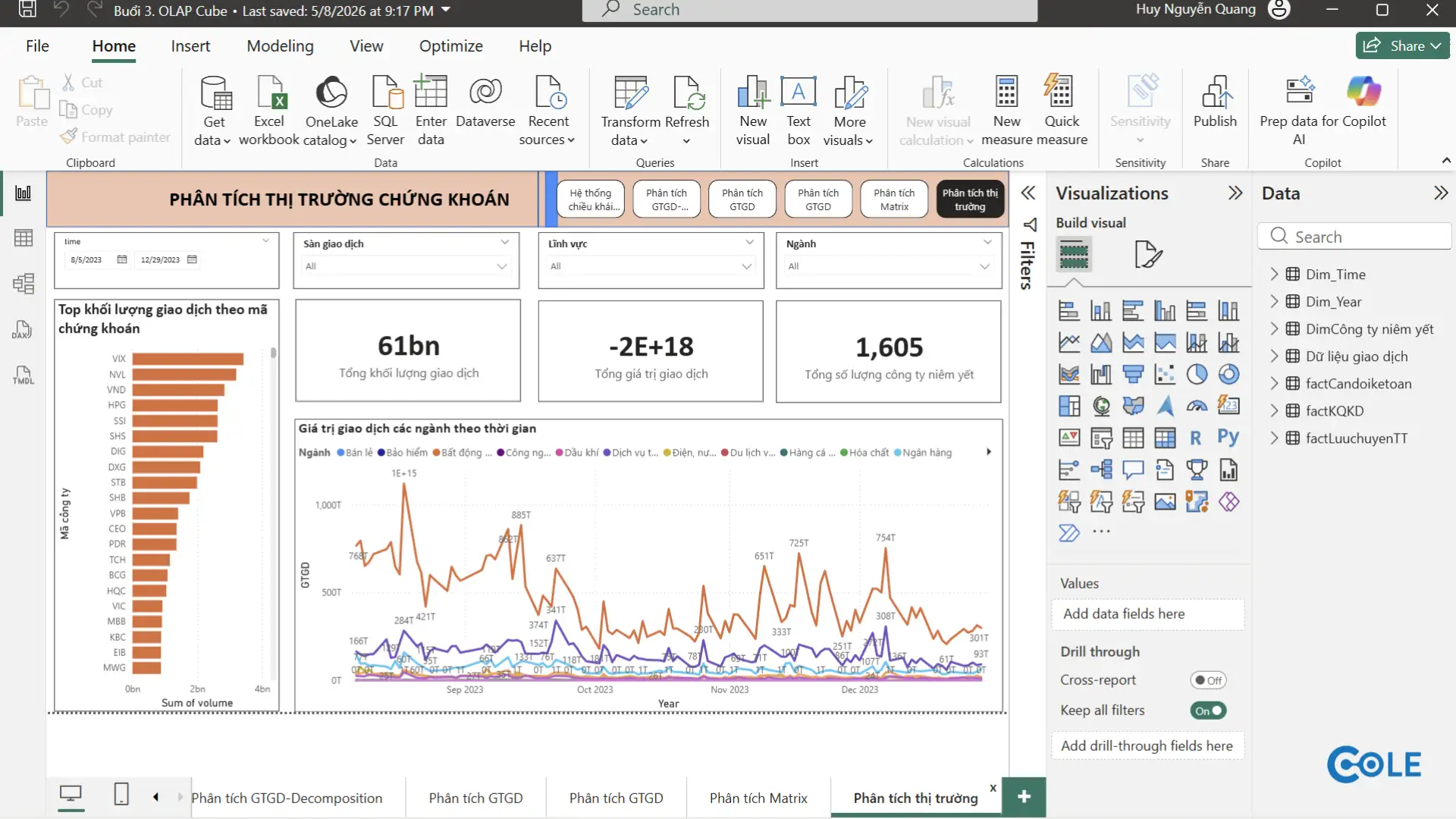The image size is (1456, 819).
Task: Select the donut chart visual
Action: (x=1228, y=374)
